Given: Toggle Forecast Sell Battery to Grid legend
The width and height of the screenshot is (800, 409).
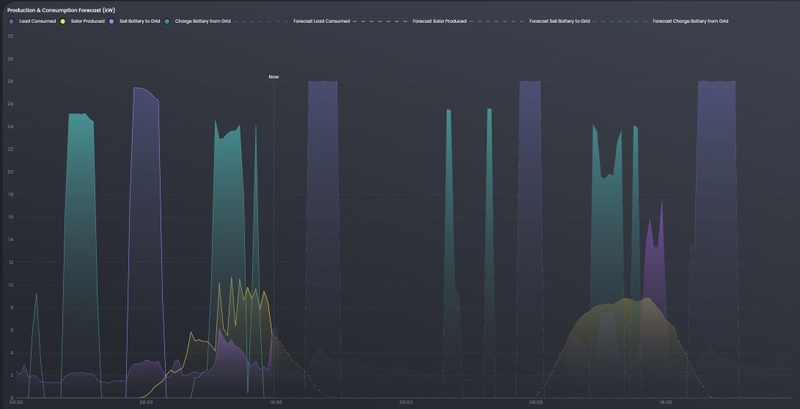Looking at the screenshot, I should (x=559, y=21).
